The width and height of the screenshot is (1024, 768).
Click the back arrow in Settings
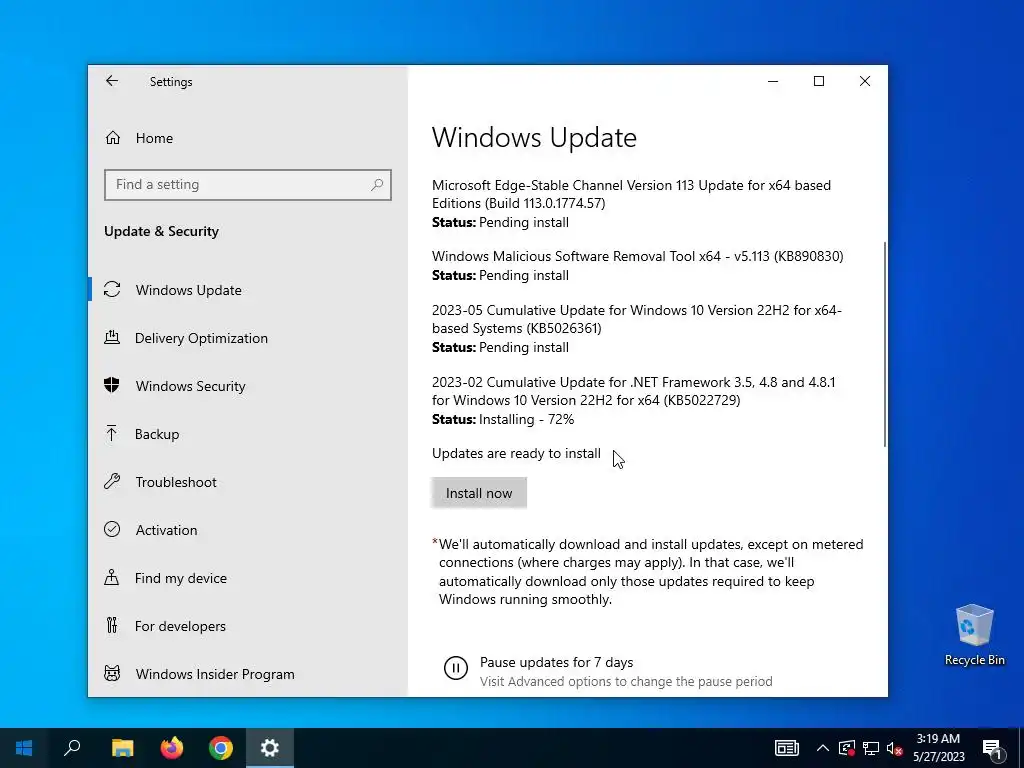pos(112,81)
